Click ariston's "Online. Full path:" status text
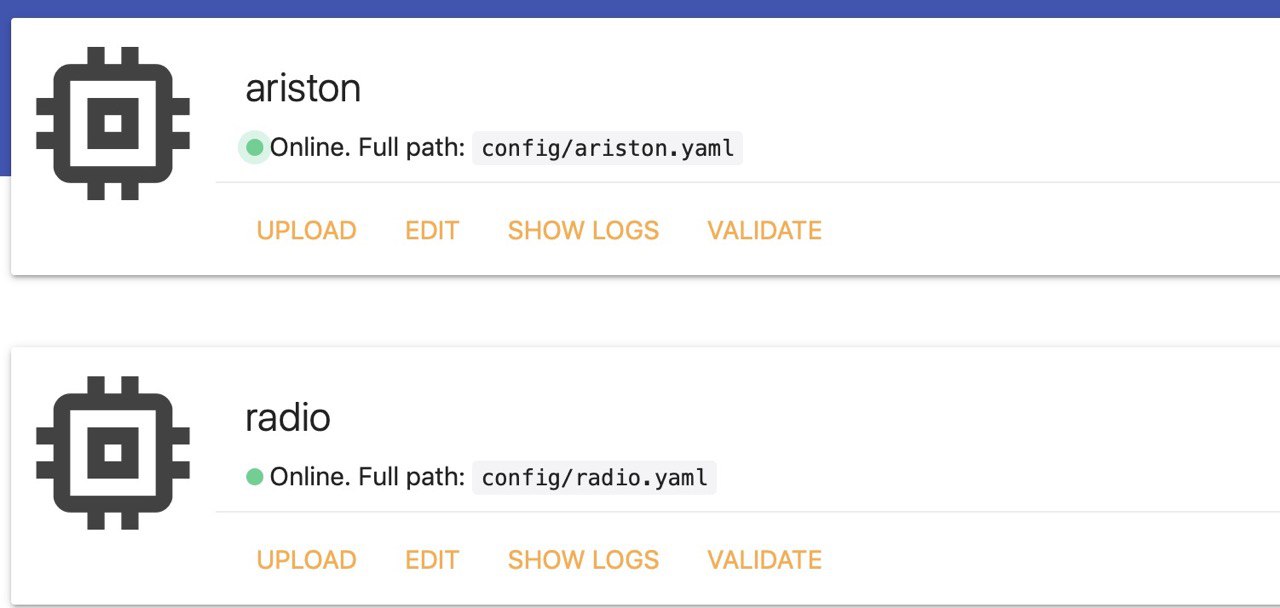 pyautogui.click(x=368, y=148)
